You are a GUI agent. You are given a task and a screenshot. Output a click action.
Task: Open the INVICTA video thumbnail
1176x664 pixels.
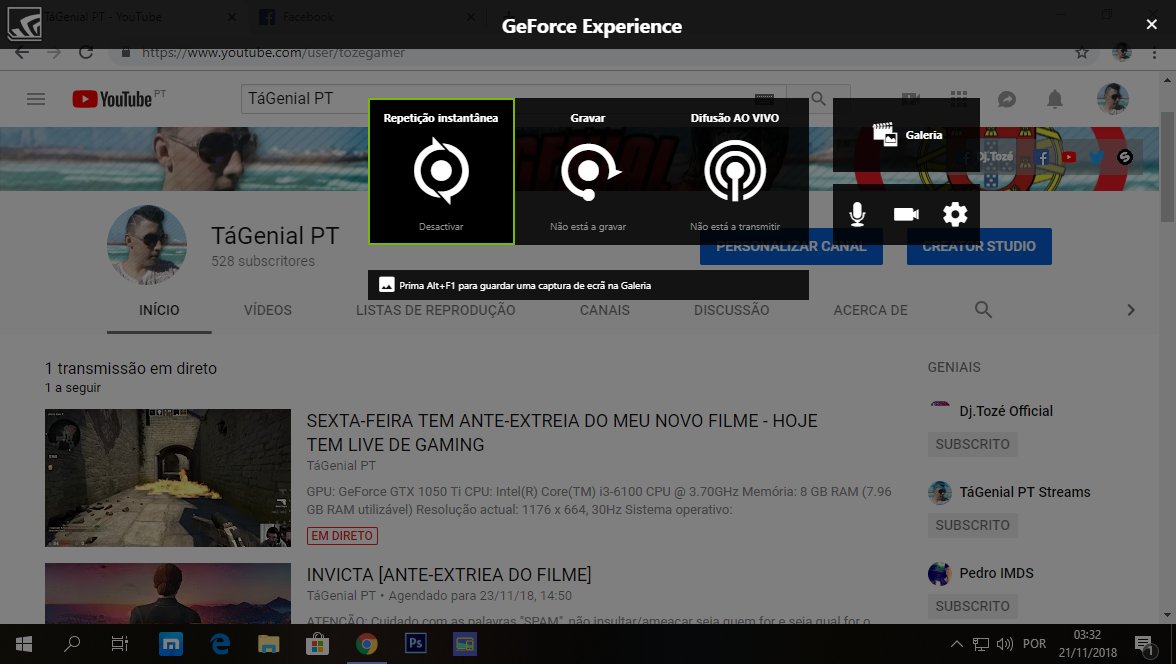pyautogui.click(x=168, y=593)
